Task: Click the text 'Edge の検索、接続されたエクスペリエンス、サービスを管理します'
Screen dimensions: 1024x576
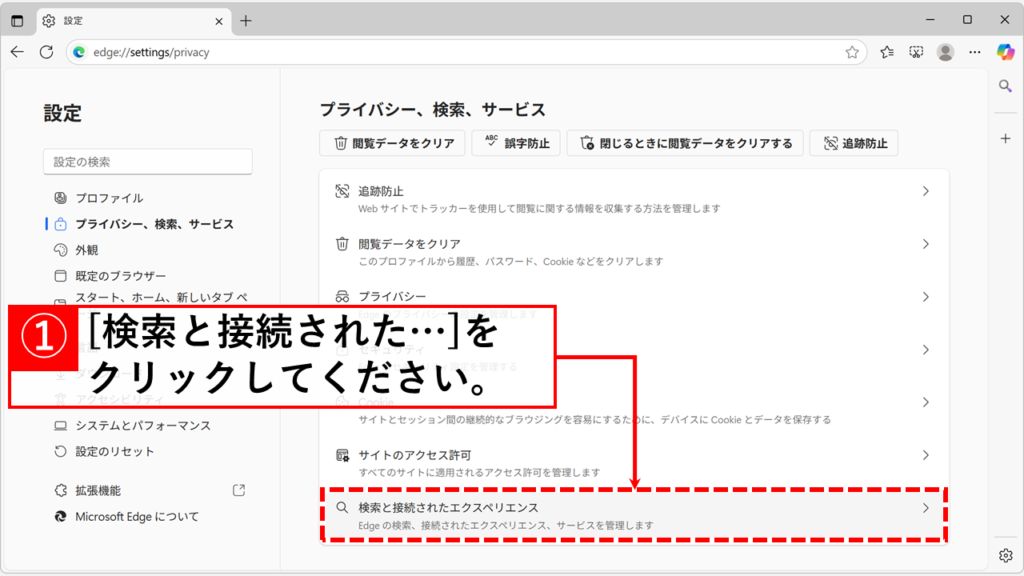Action: (505, 525)
